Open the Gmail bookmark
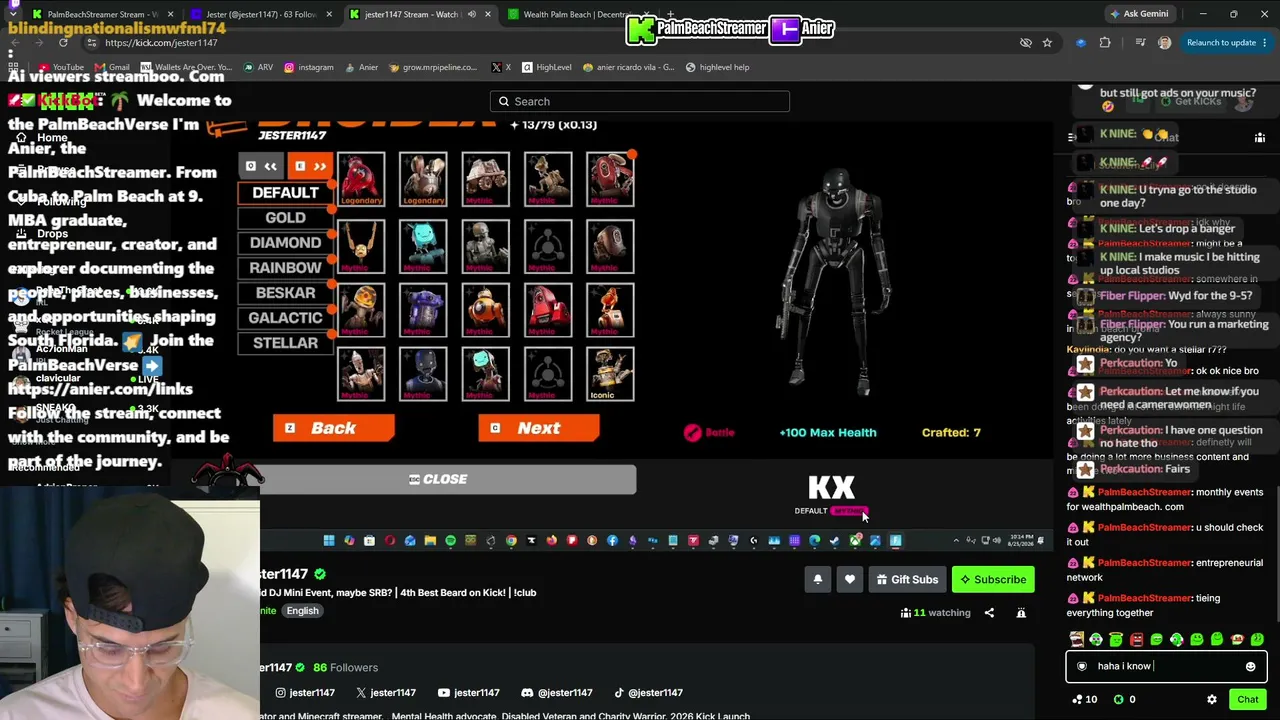 coord(112,67)
